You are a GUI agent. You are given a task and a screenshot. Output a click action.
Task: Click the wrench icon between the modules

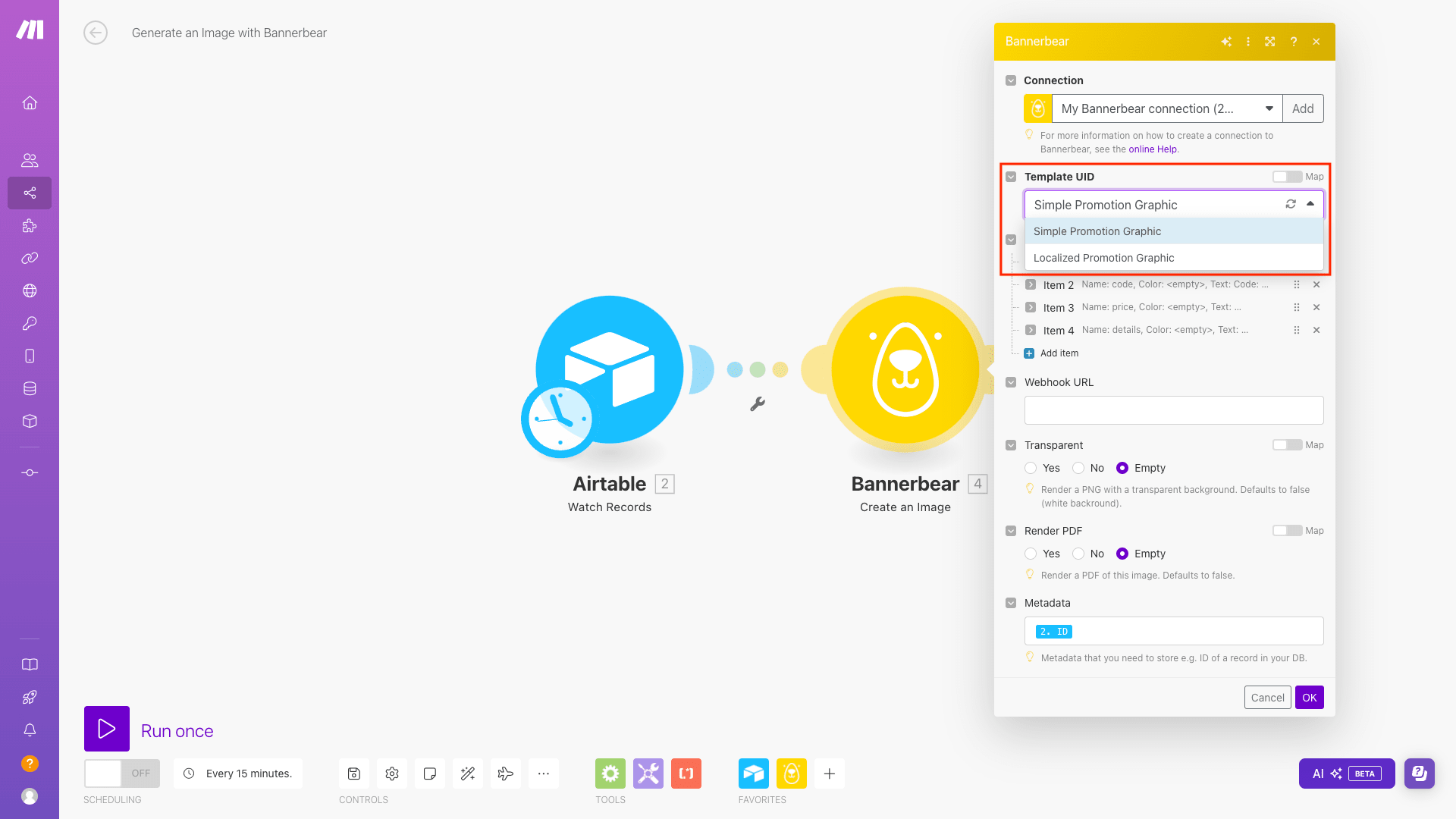(x=757, y=404)
